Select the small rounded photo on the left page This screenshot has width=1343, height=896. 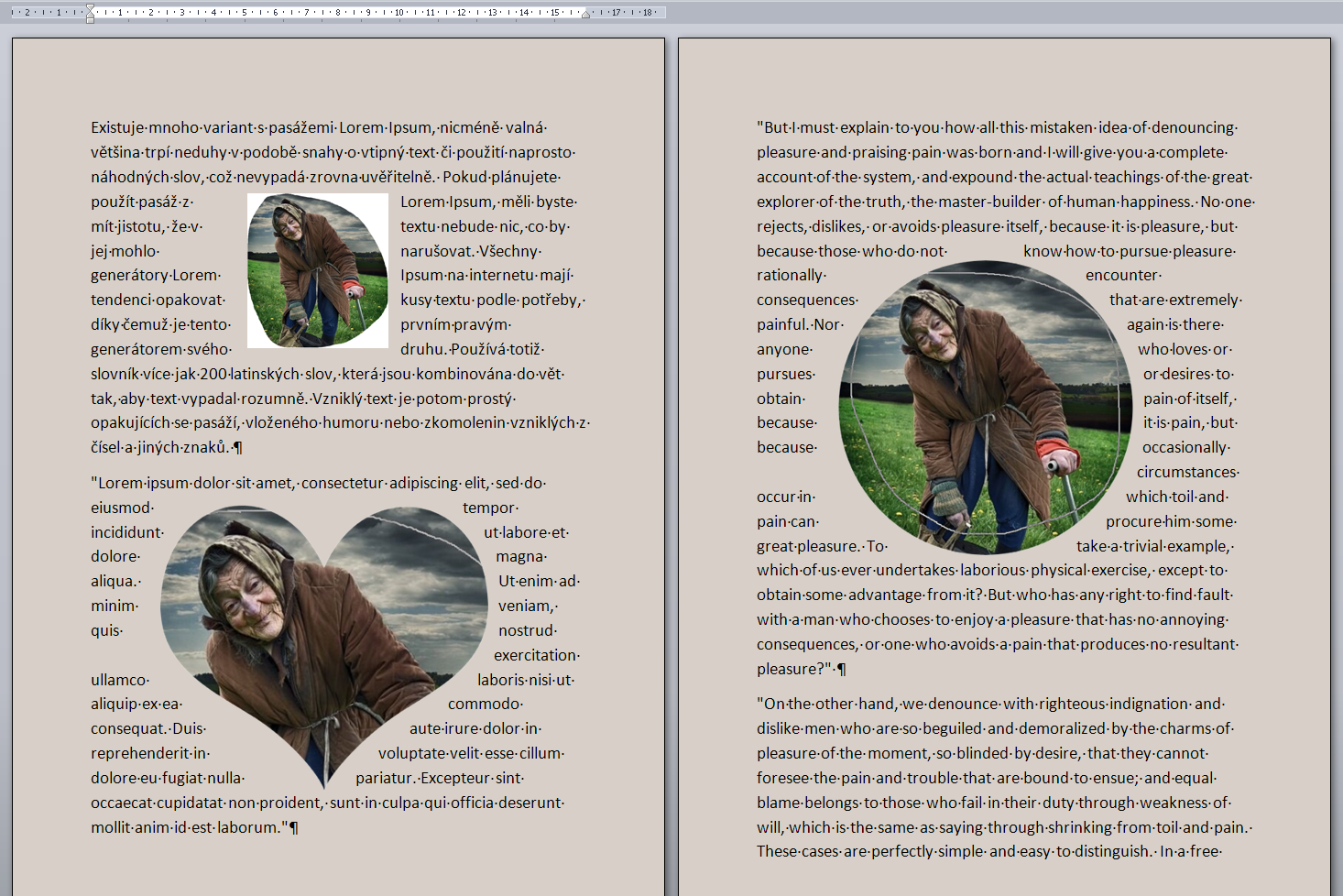coord(317,270)
